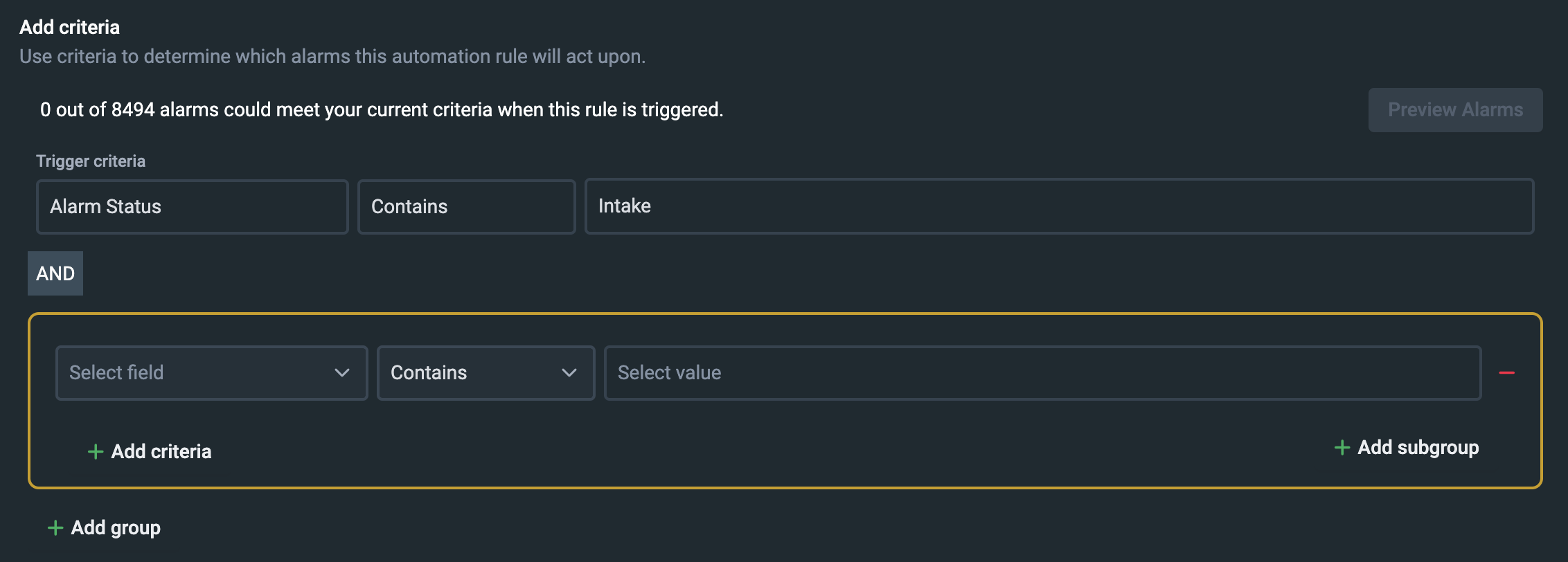Click the Preview Alarms button

click(1454, 109)
